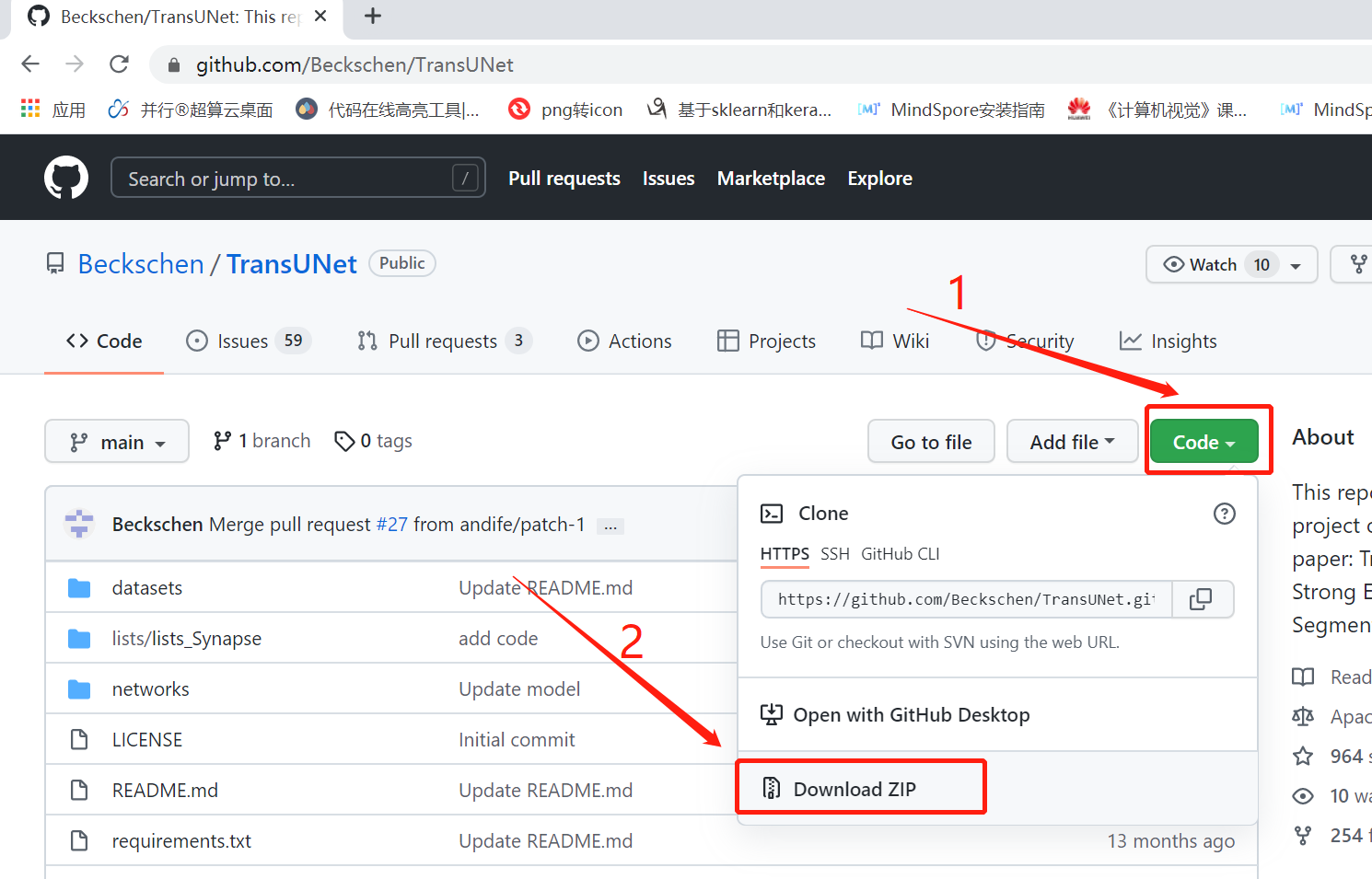The width and height of the screenshot is (1372, 879).
Task: Switch to the Insights tab
Action: (1168, 341)
